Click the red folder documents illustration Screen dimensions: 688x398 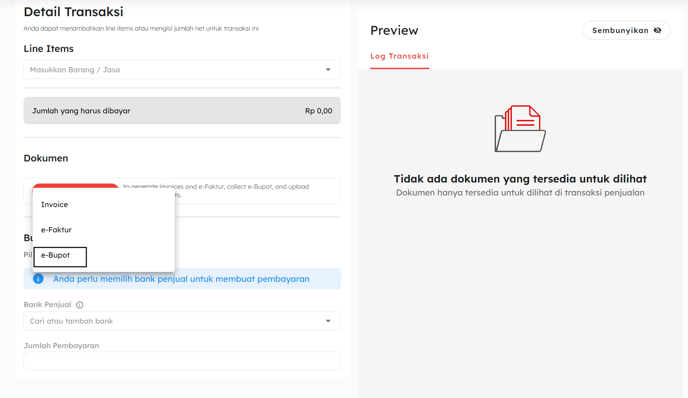point(520,129)
